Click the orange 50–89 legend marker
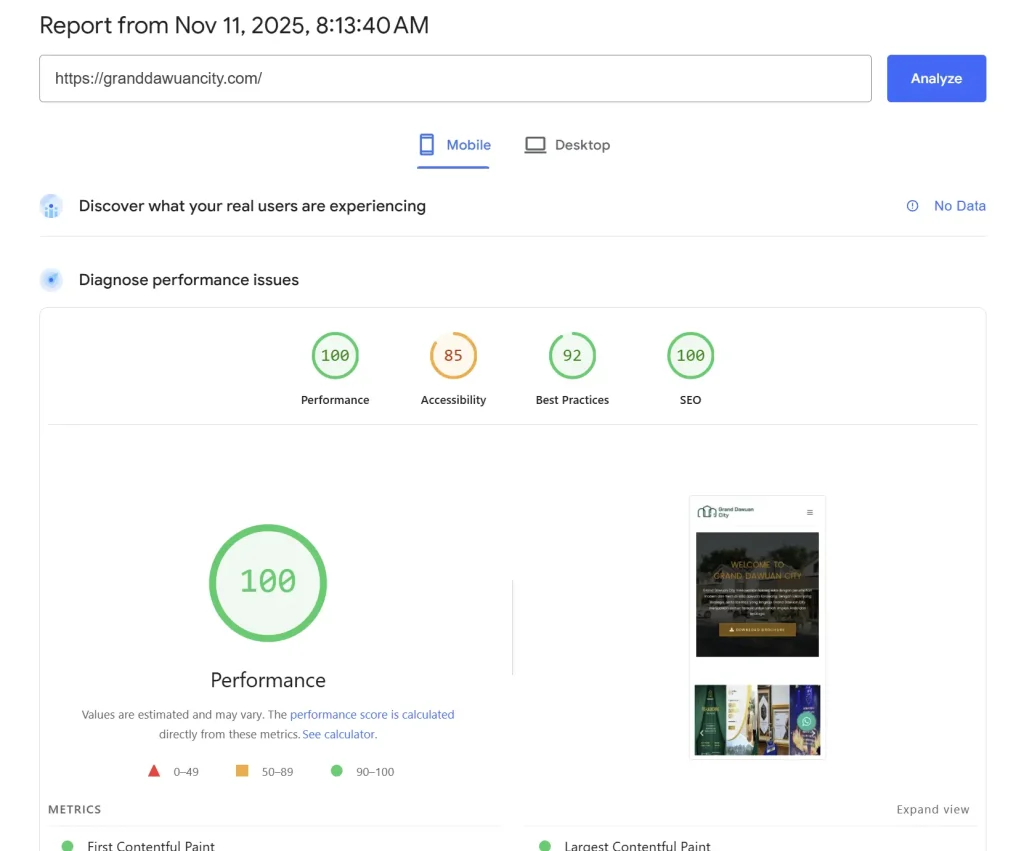Screen dimensions: 1024x851 point(241,771)
